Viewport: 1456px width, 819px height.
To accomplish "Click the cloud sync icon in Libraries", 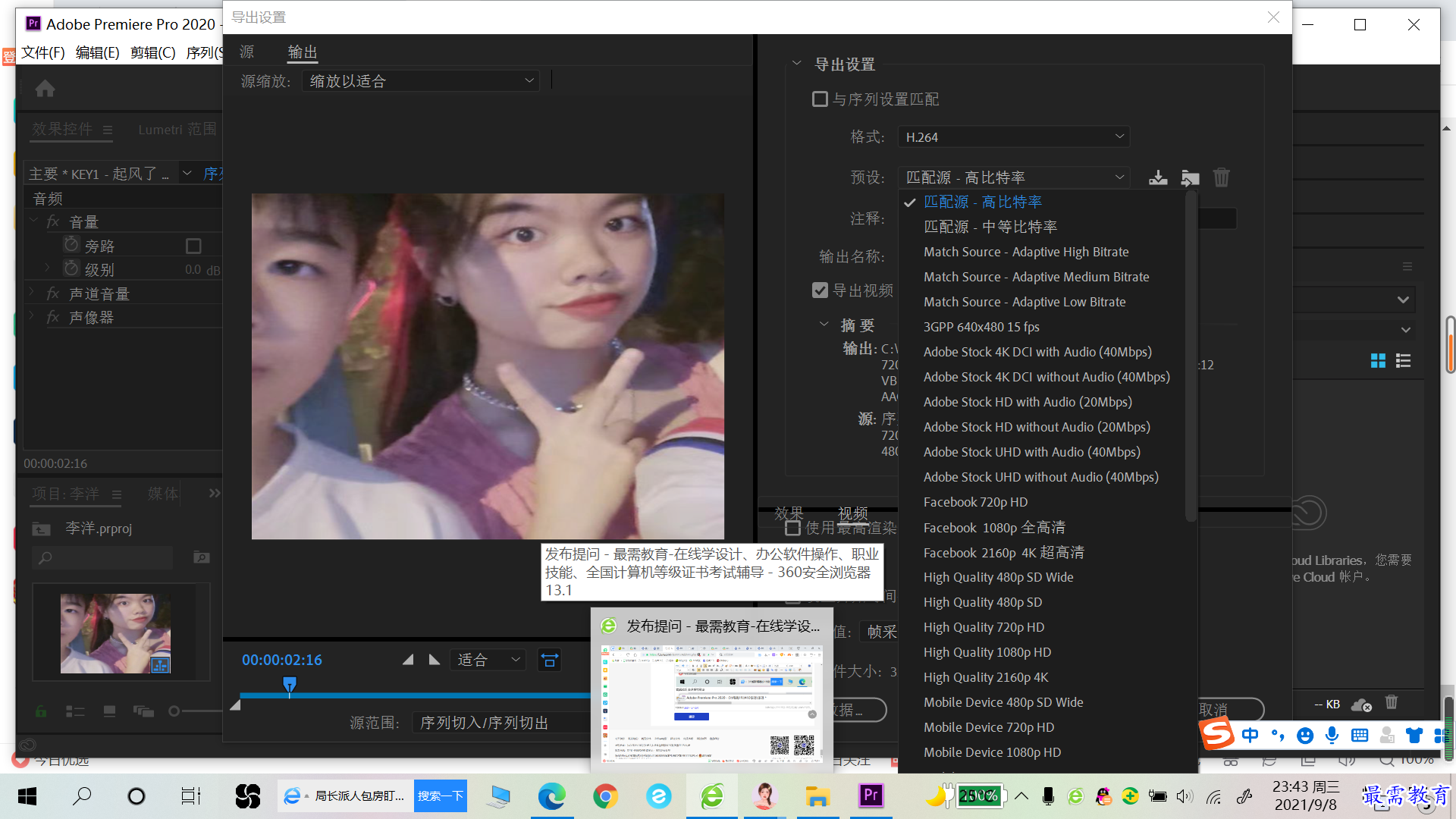I will [1361, 704].
